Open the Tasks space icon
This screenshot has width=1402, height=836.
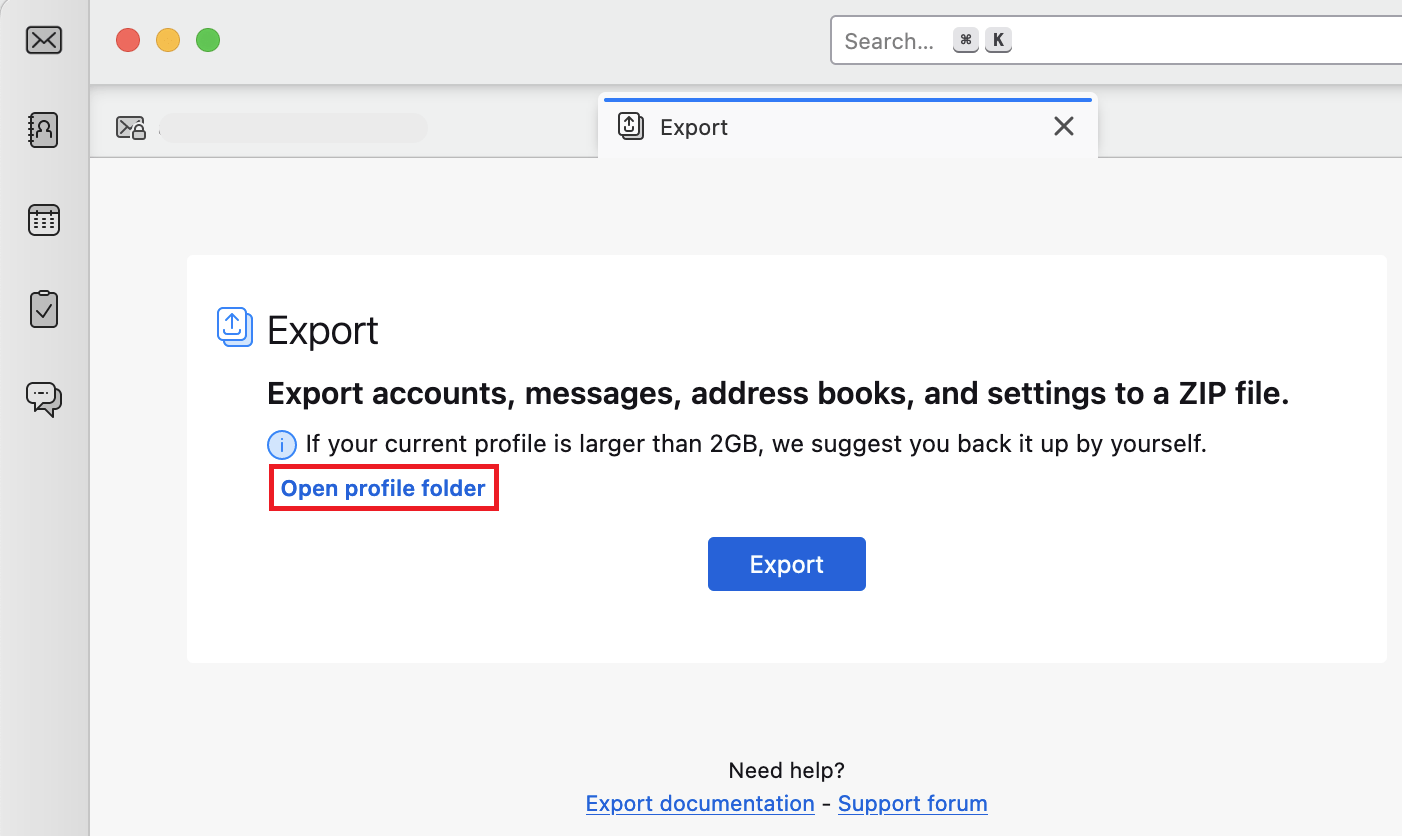point(44,309)
